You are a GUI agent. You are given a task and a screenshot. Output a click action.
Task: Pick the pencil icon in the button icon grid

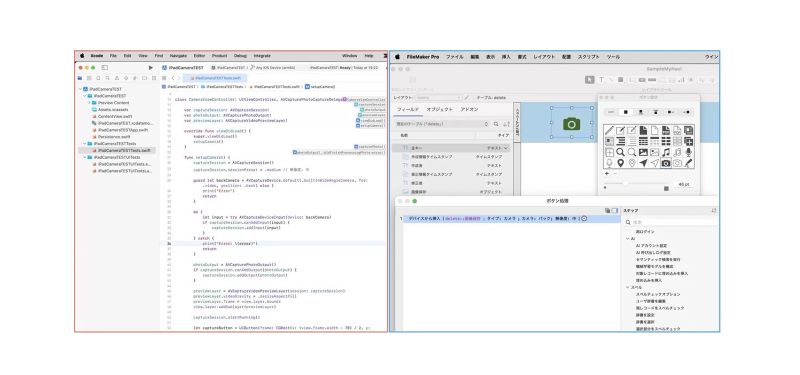609,130
